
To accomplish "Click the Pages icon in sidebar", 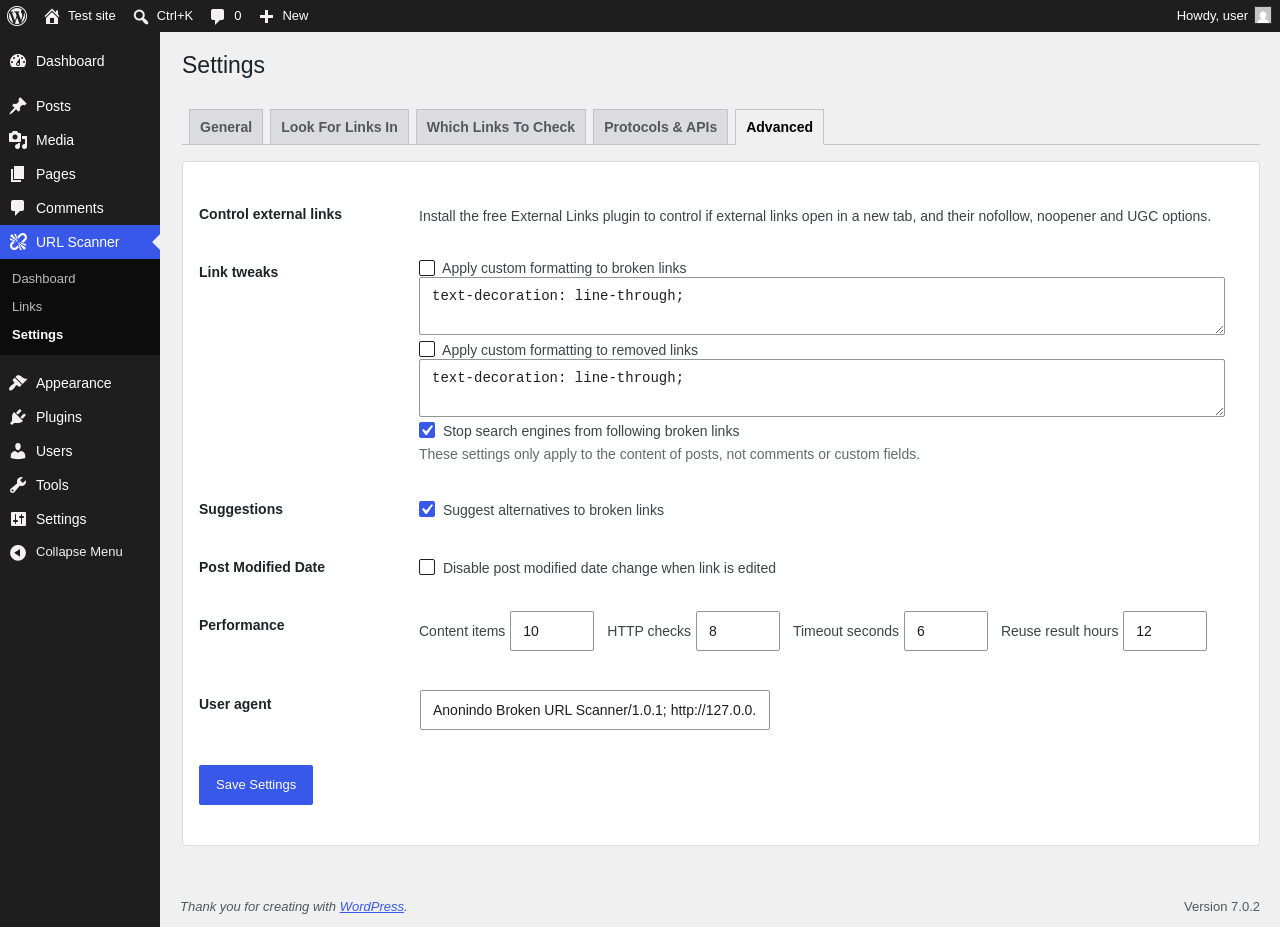I will [x=18, y=174].
